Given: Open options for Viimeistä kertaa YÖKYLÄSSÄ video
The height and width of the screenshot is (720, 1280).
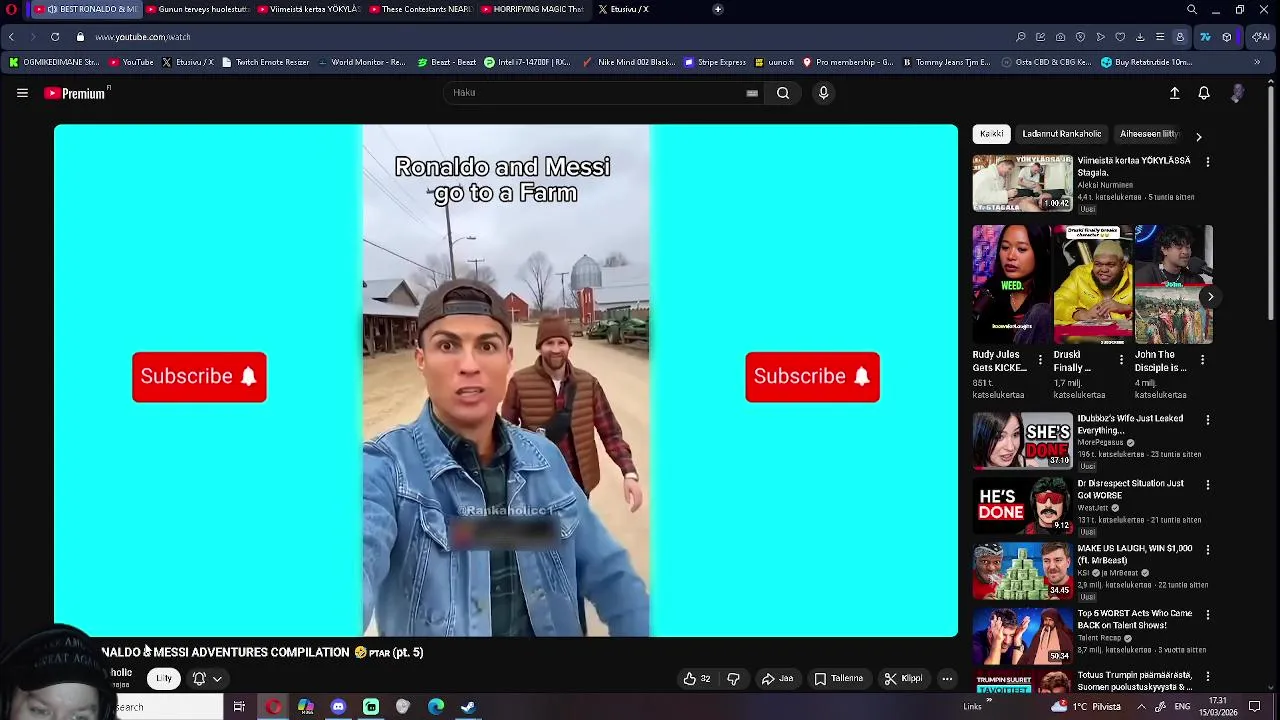Looking at the screenshot, I should 1207,162.
